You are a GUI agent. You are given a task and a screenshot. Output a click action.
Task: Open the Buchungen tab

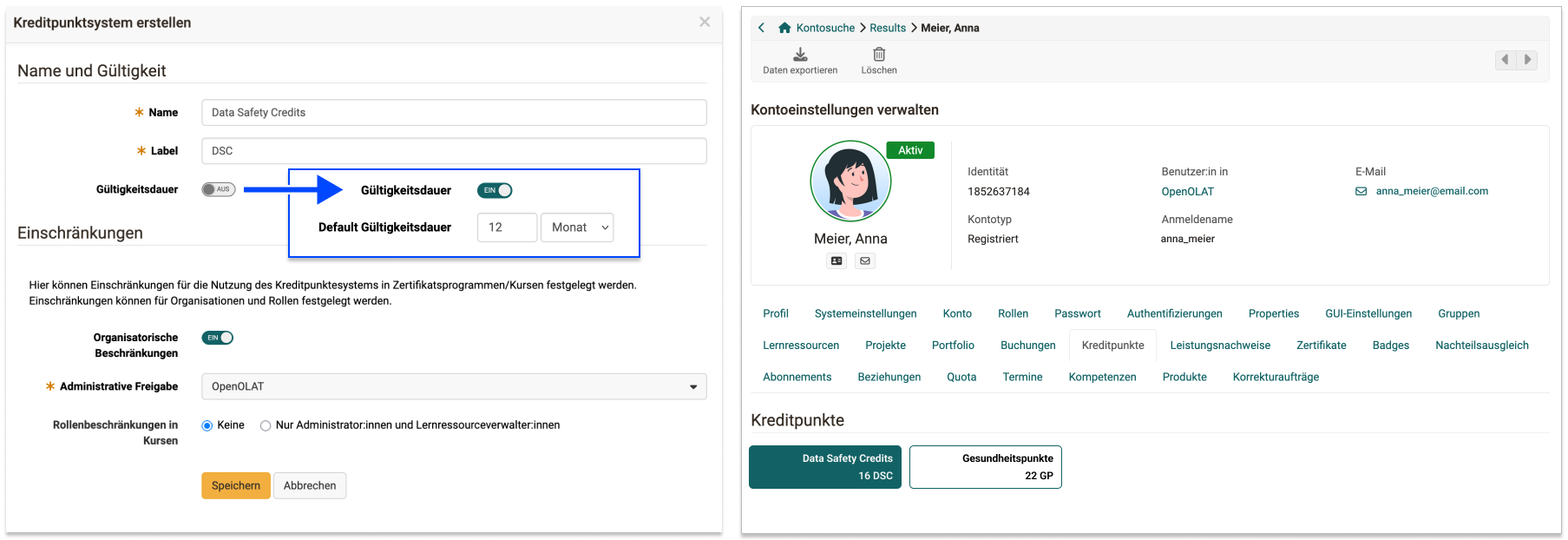click(1027, 346)
